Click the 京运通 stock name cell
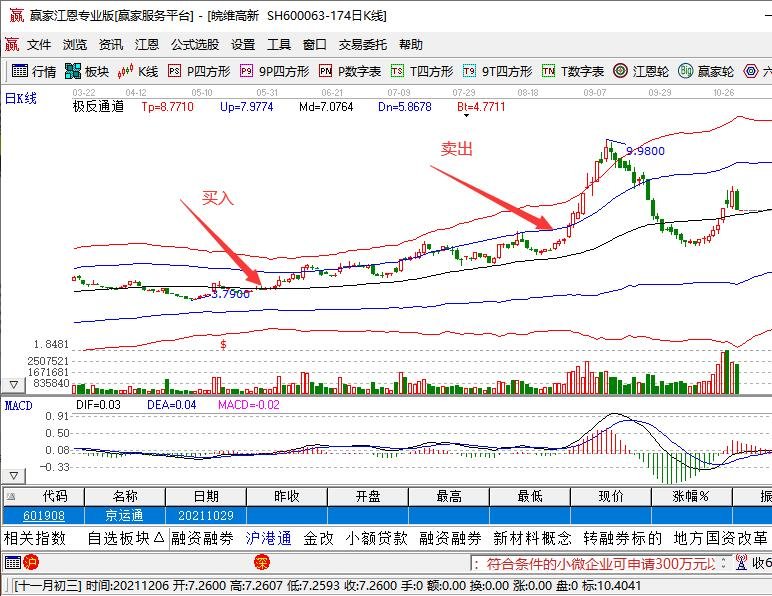The width and height of the screenshot is (772, 596). [x=124, y=516]
